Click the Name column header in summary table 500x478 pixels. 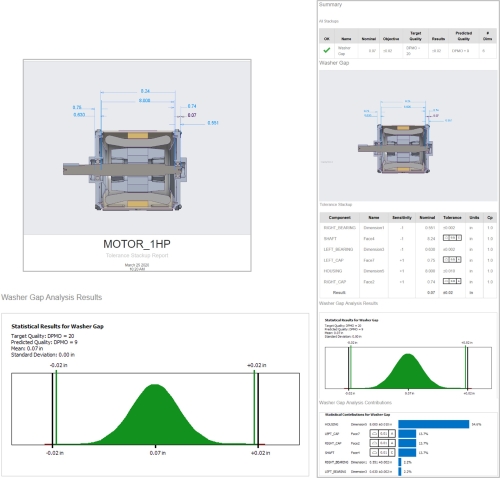[x=346, y=39]
